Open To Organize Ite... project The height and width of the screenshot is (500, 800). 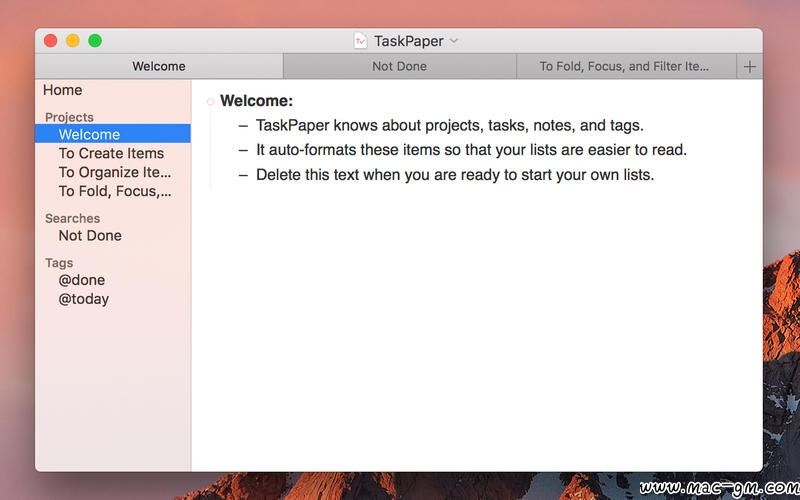pyautogui.click(x=113, y=172)
